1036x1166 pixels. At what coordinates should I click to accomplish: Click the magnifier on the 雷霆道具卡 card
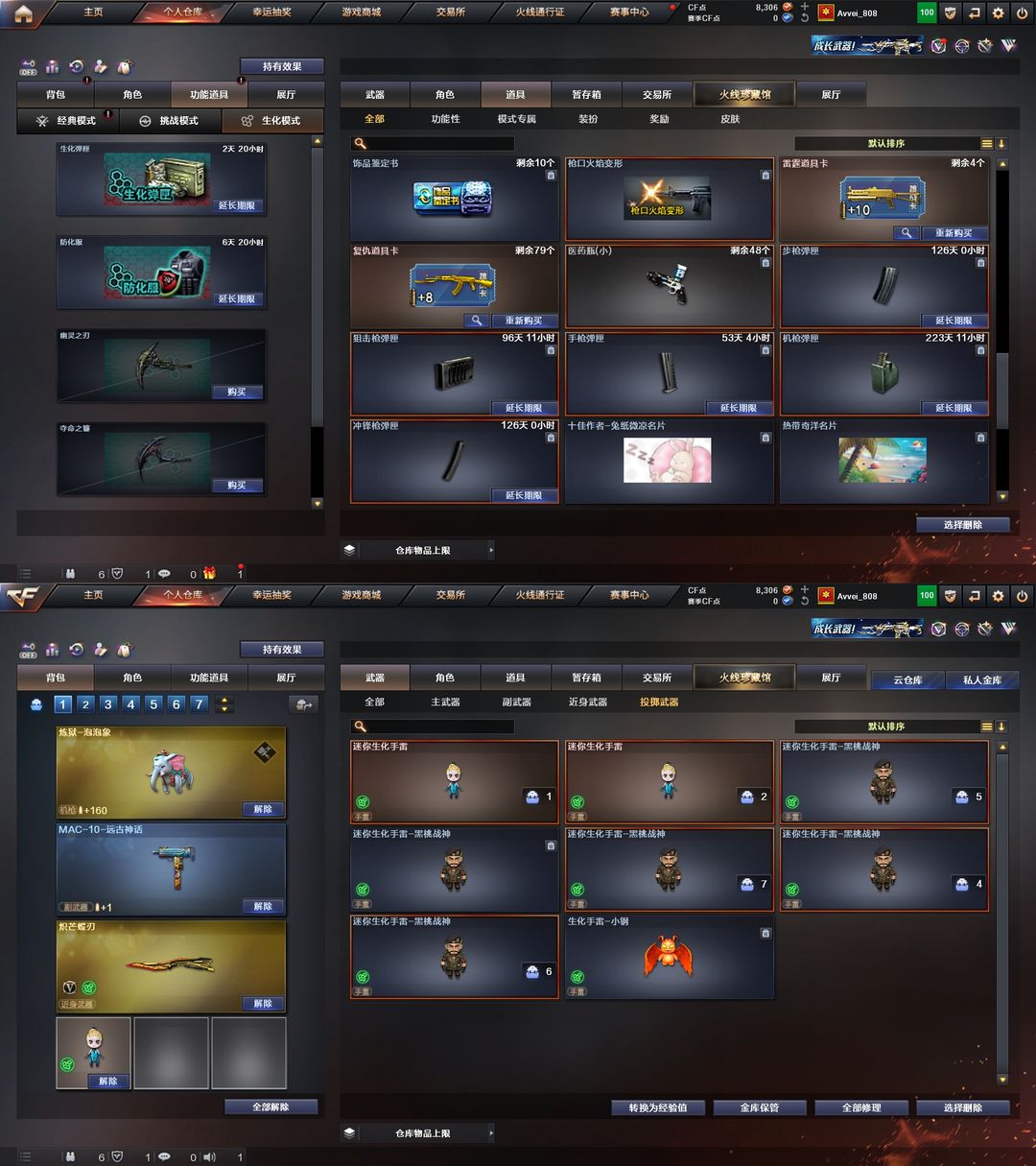click(x=906, y=233)
